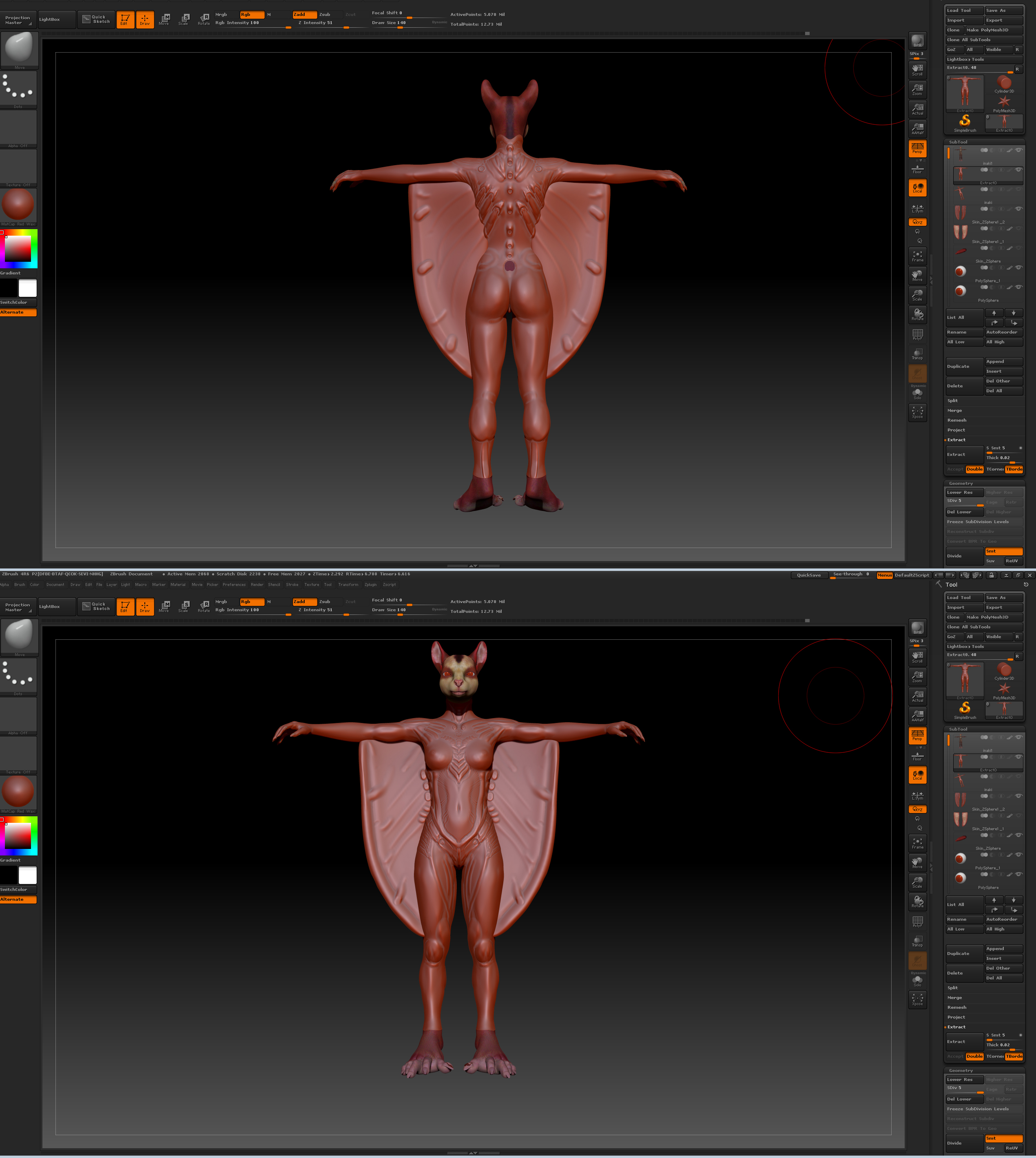Open the Brush menu
This screenshot has width=1036, height=1158.
click(x=20, y=584)
